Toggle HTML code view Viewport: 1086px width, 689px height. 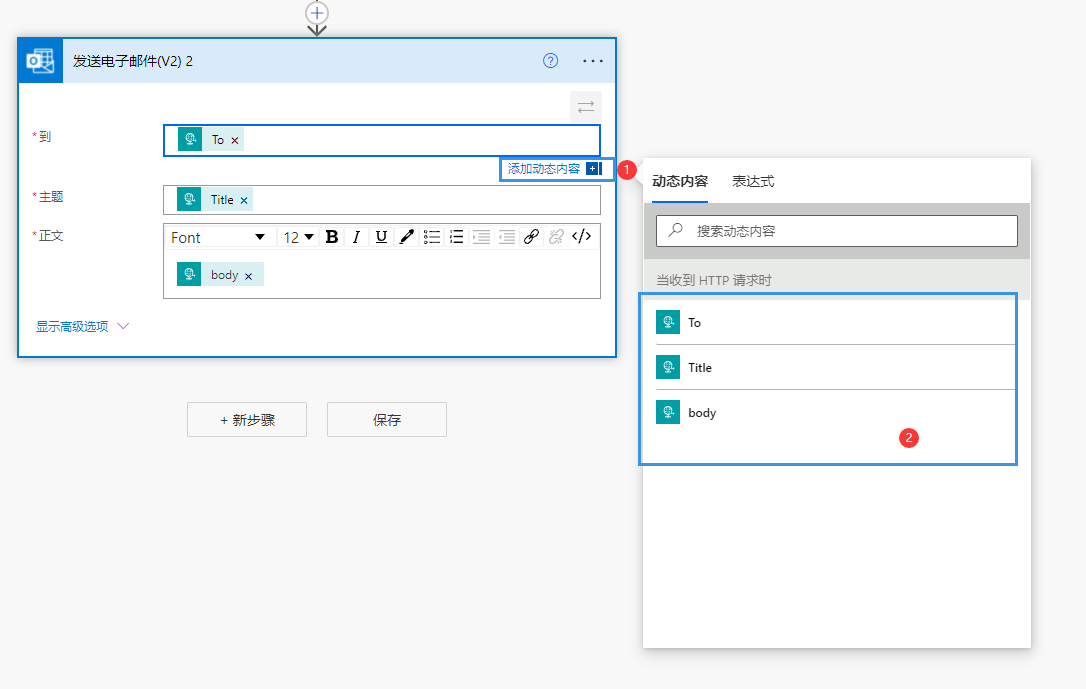coord(582,237)
